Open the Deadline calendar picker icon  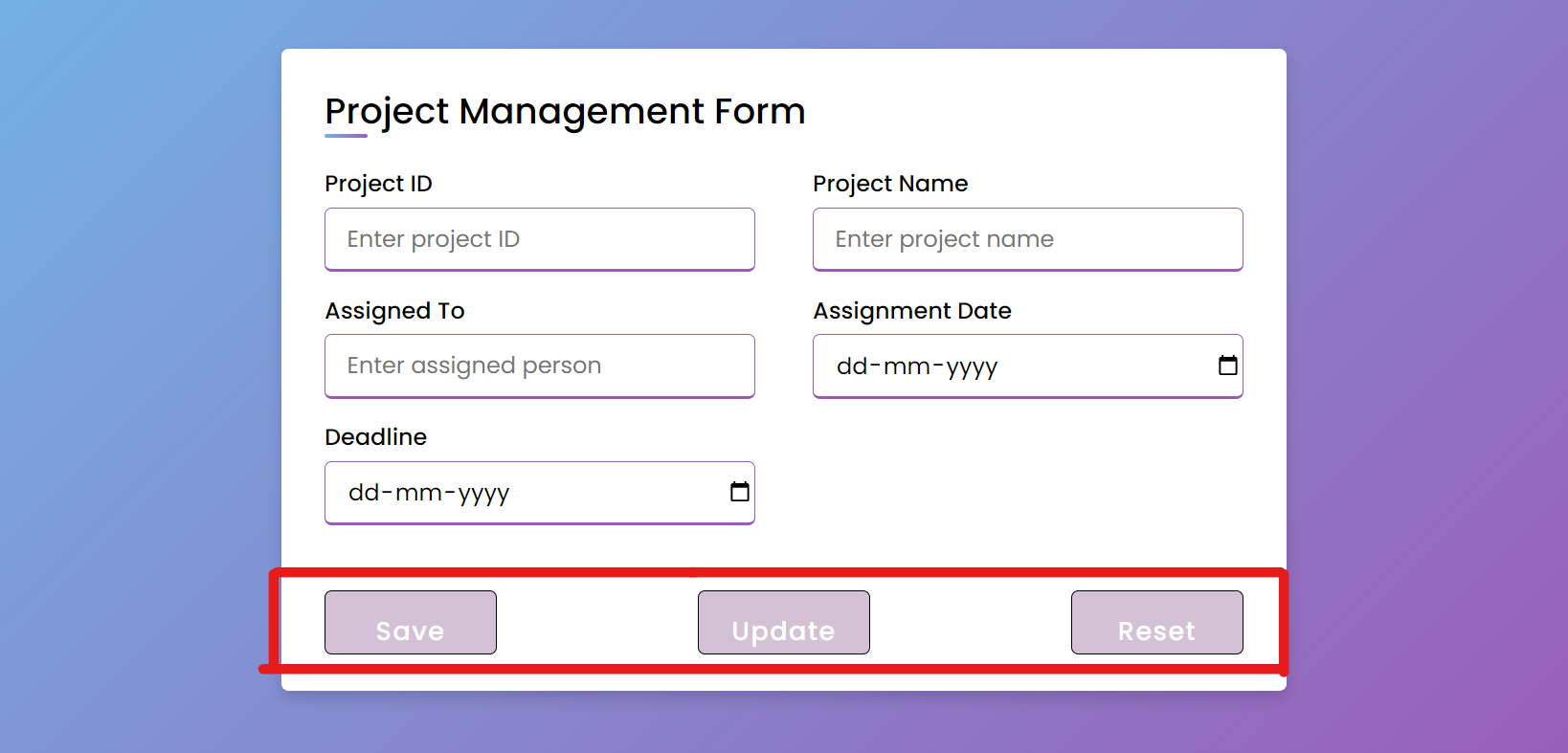pyautogui.click(x=739, y=492)
